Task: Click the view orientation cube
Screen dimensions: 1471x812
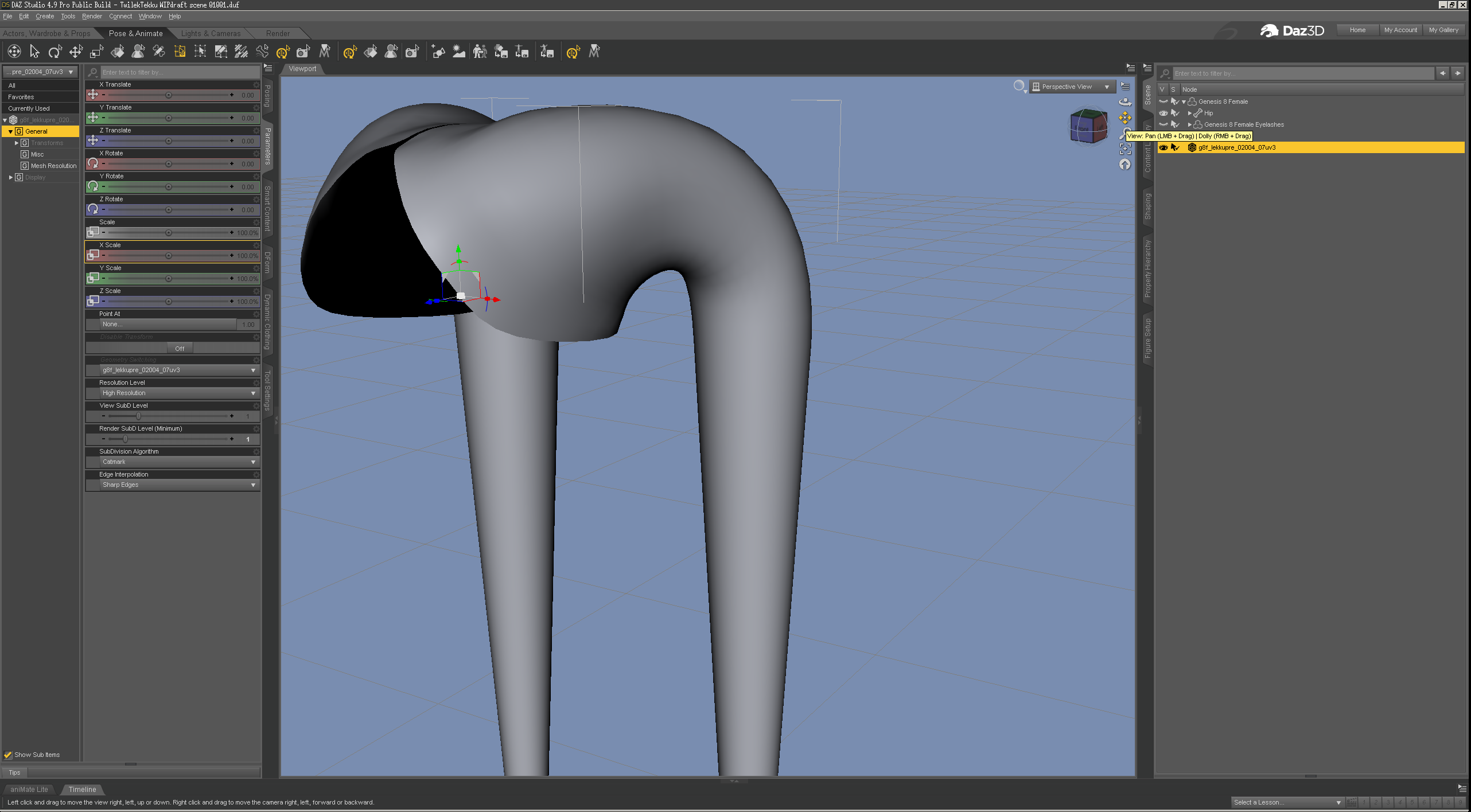Action: point(1088,126)
